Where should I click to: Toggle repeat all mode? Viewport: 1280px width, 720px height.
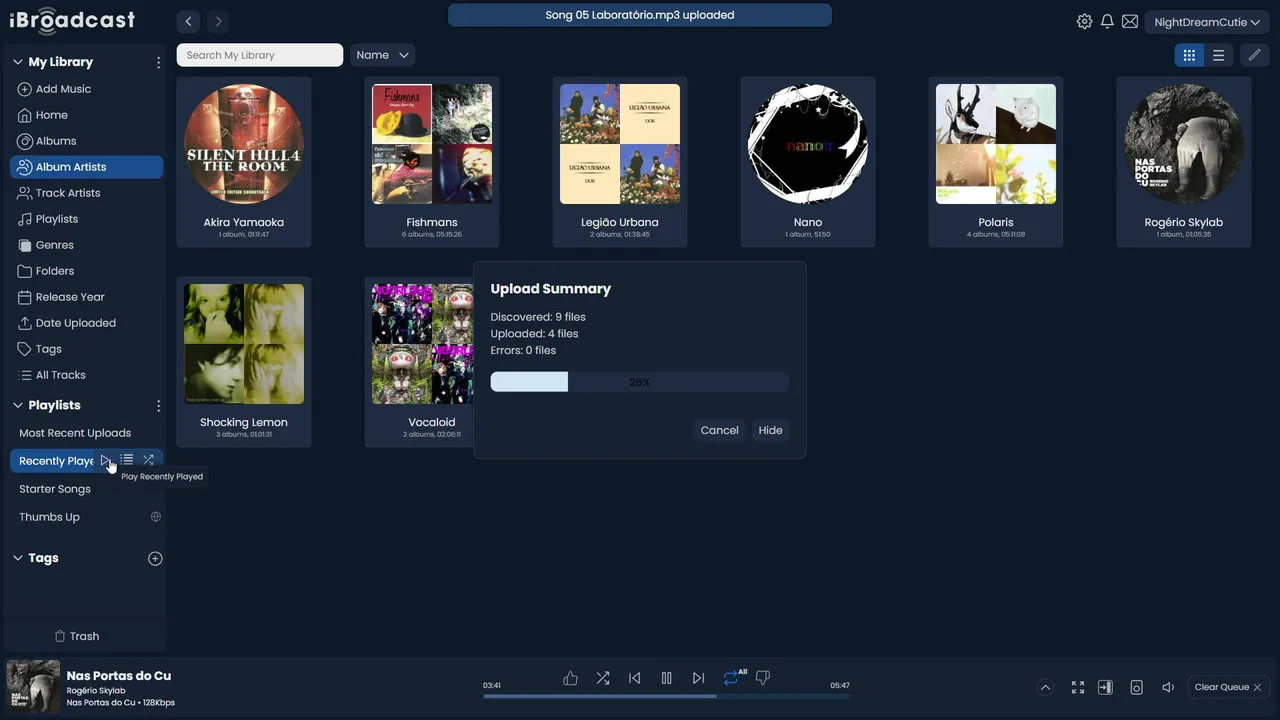(733, 678)
